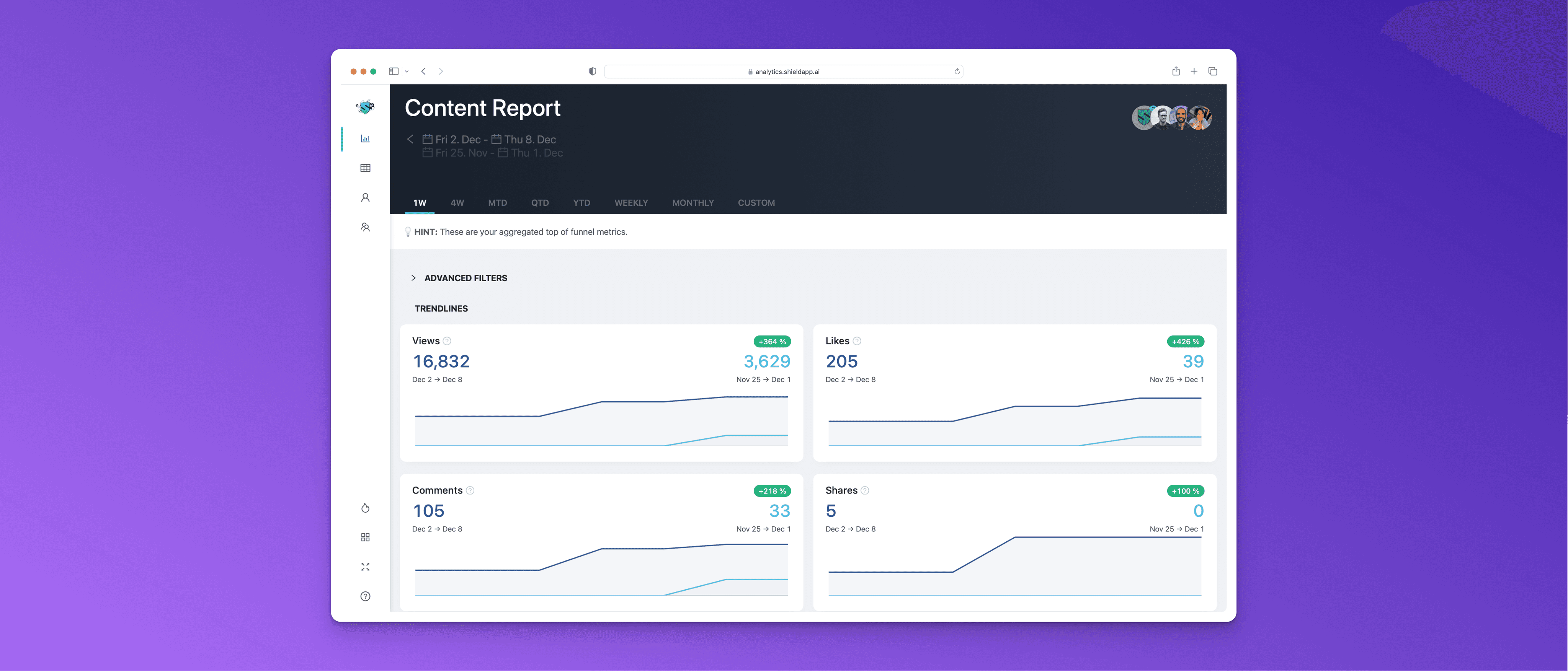Viewport: 1568px width, 671px height.
Task: Select the YTD report tab
Action: [x=581, y=203]
